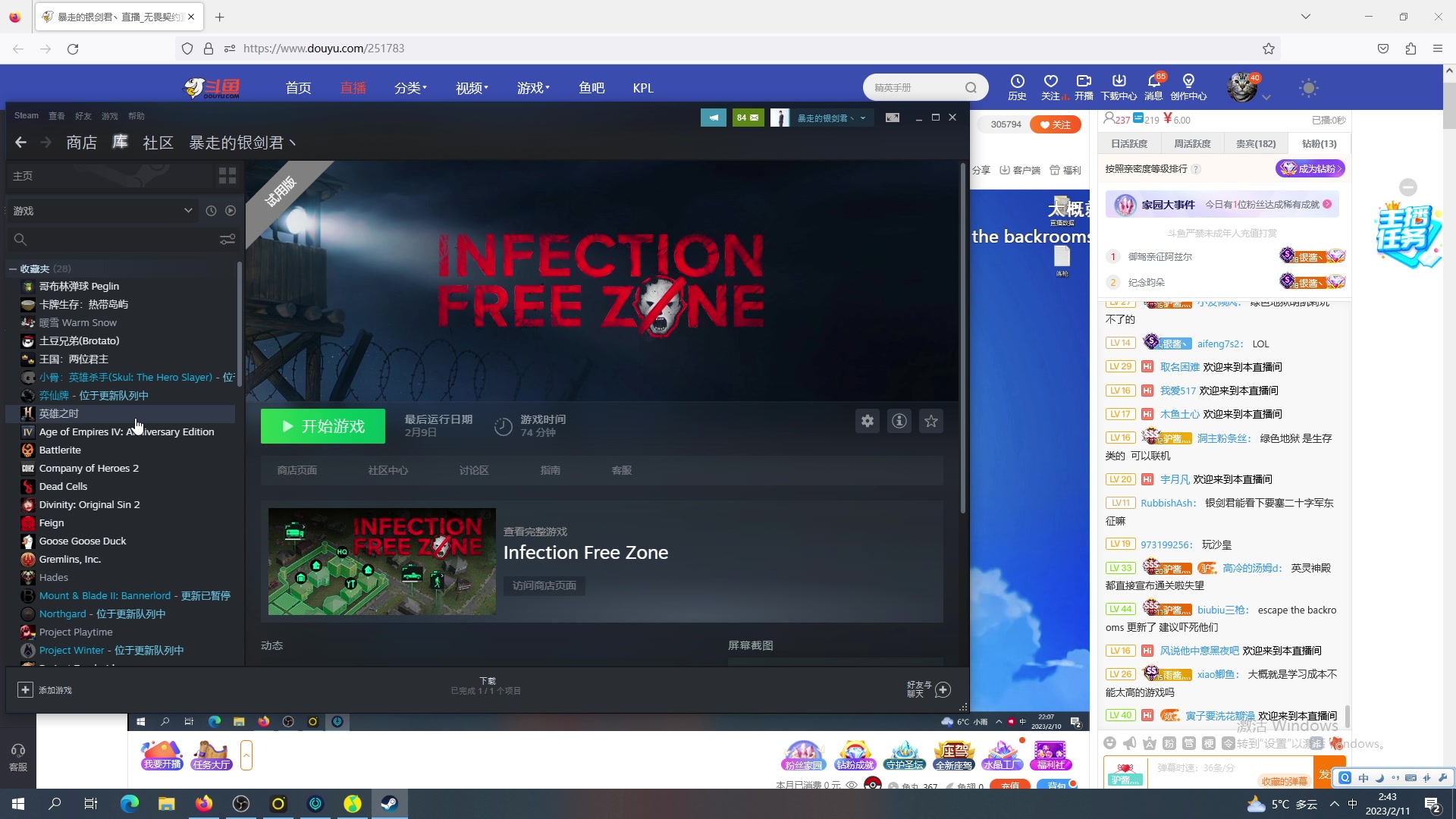Image resolution: width=1456 pixels, height=819 pixels.
Task: Toggle Douyu dark mode sun icon
Action: (x=1308, y=87)
